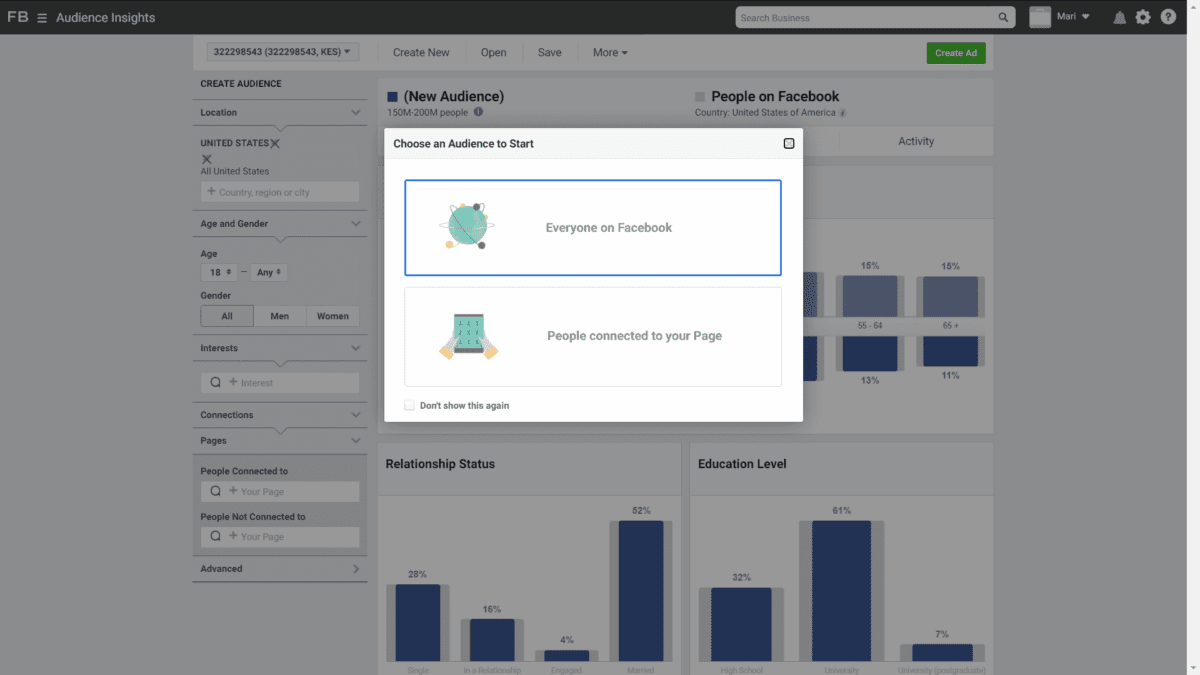The image size is (1200, 675).
Task: Click the search magnifier in Search Business
Action: [1003, 18]
